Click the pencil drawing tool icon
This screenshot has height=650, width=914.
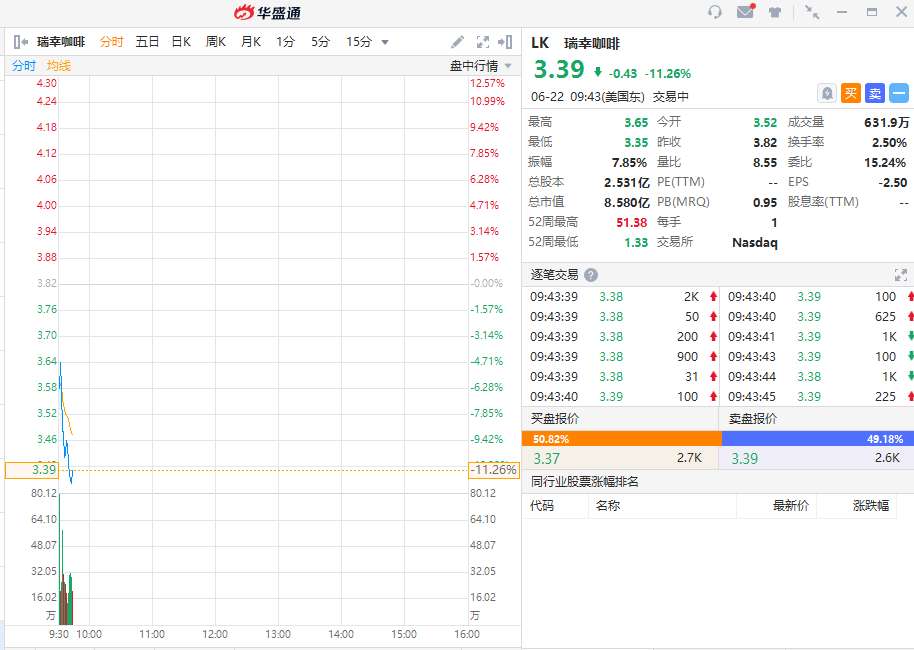tap(458, 42)
